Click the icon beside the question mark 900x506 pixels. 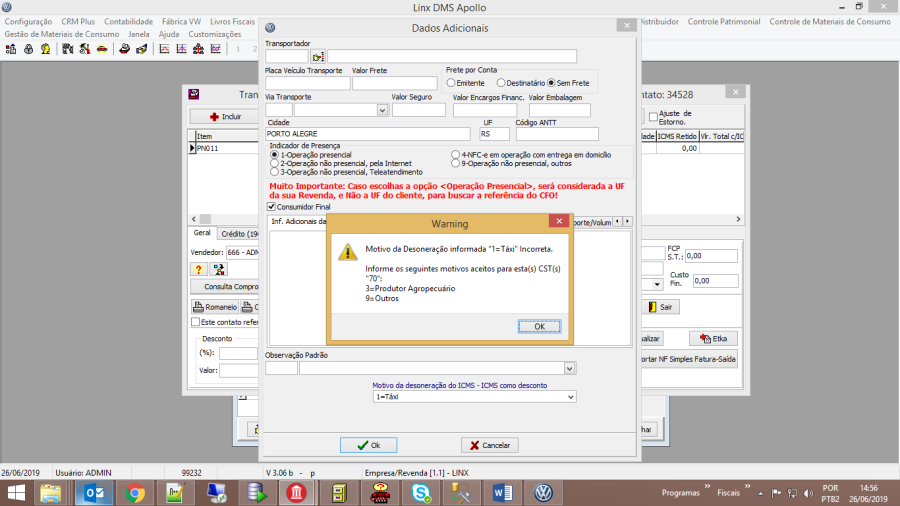tap(219, 269)
